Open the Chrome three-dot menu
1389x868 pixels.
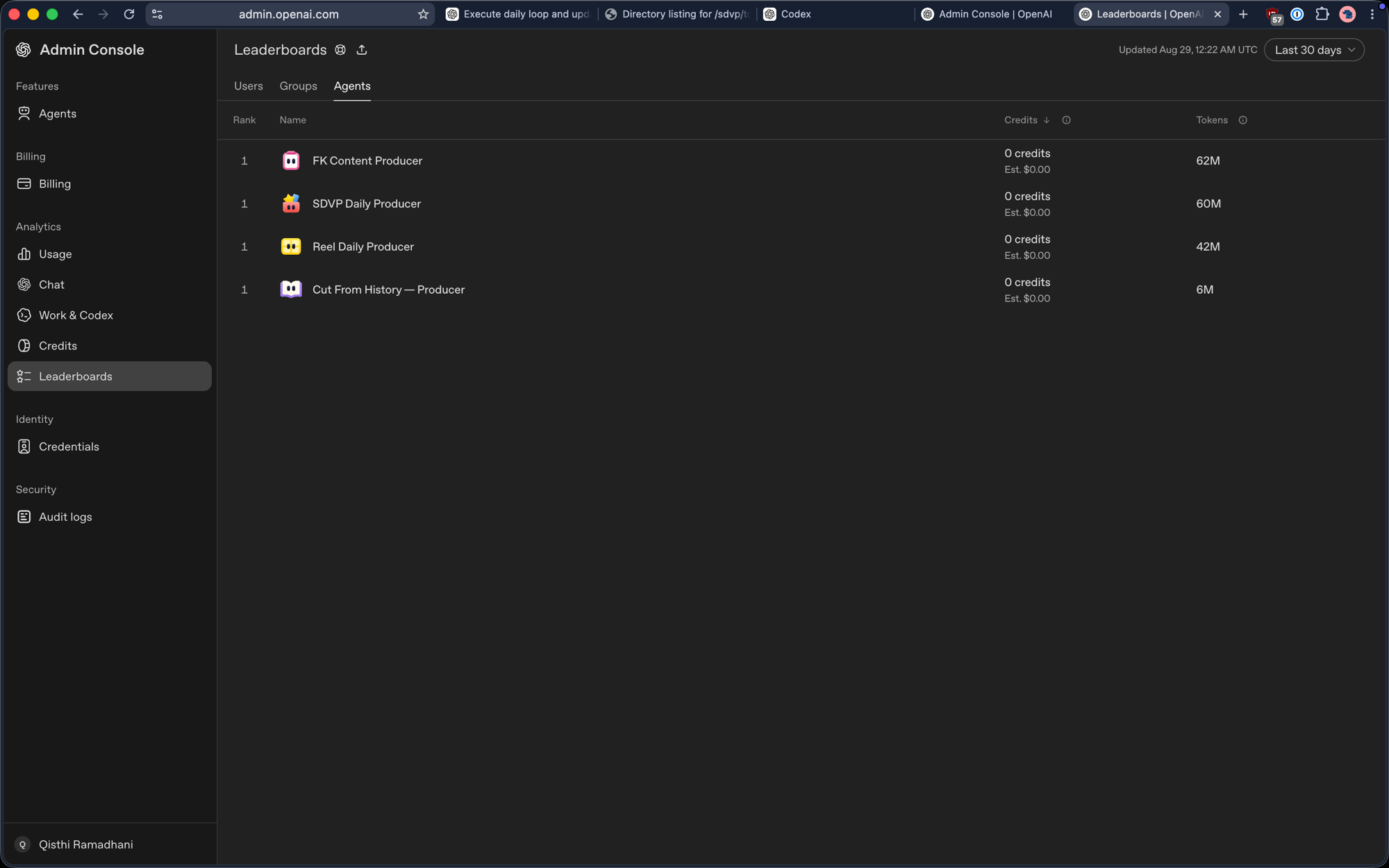coord(1372,14)
